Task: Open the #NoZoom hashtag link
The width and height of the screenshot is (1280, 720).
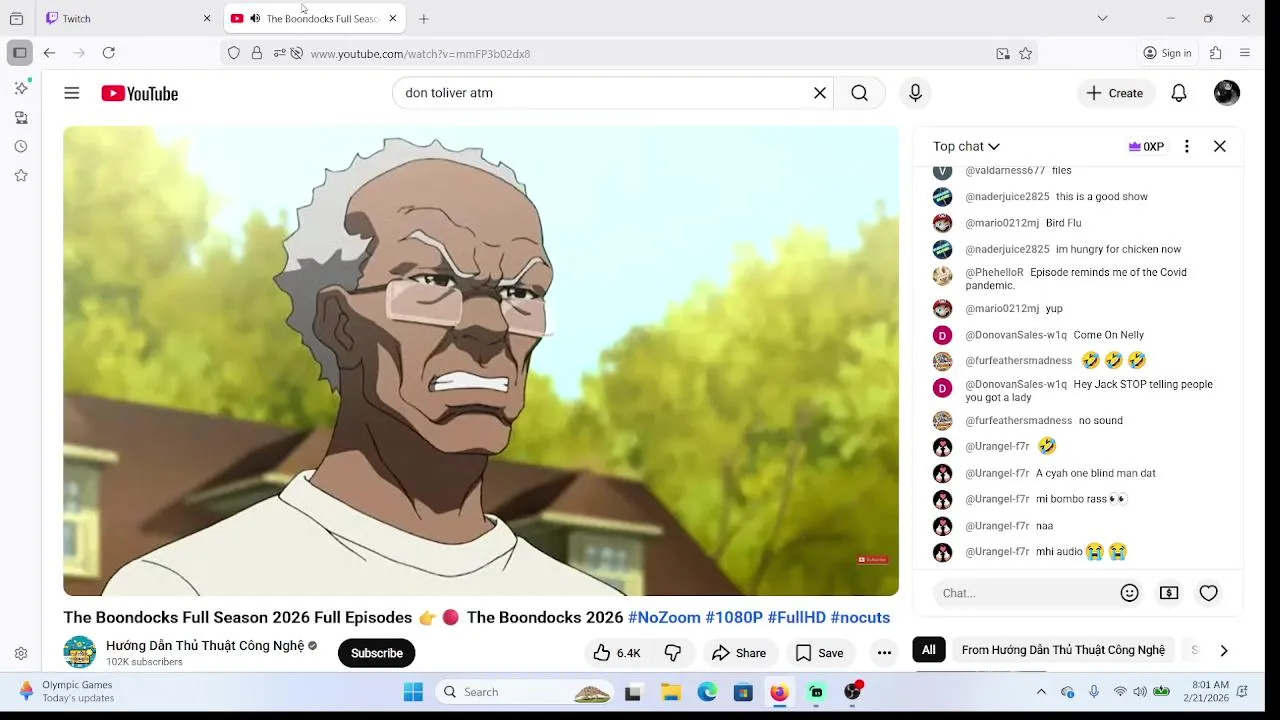Action: (x=664, y=618)
